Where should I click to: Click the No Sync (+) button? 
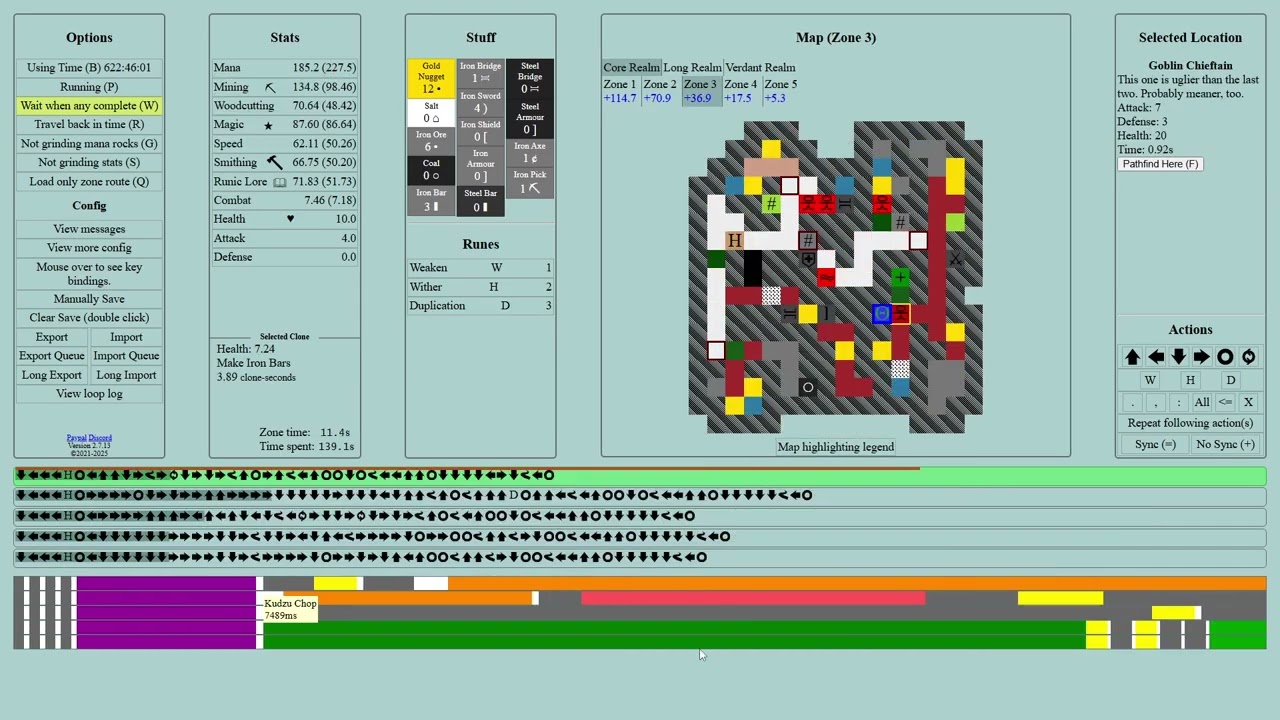[x=1225, y=445]
